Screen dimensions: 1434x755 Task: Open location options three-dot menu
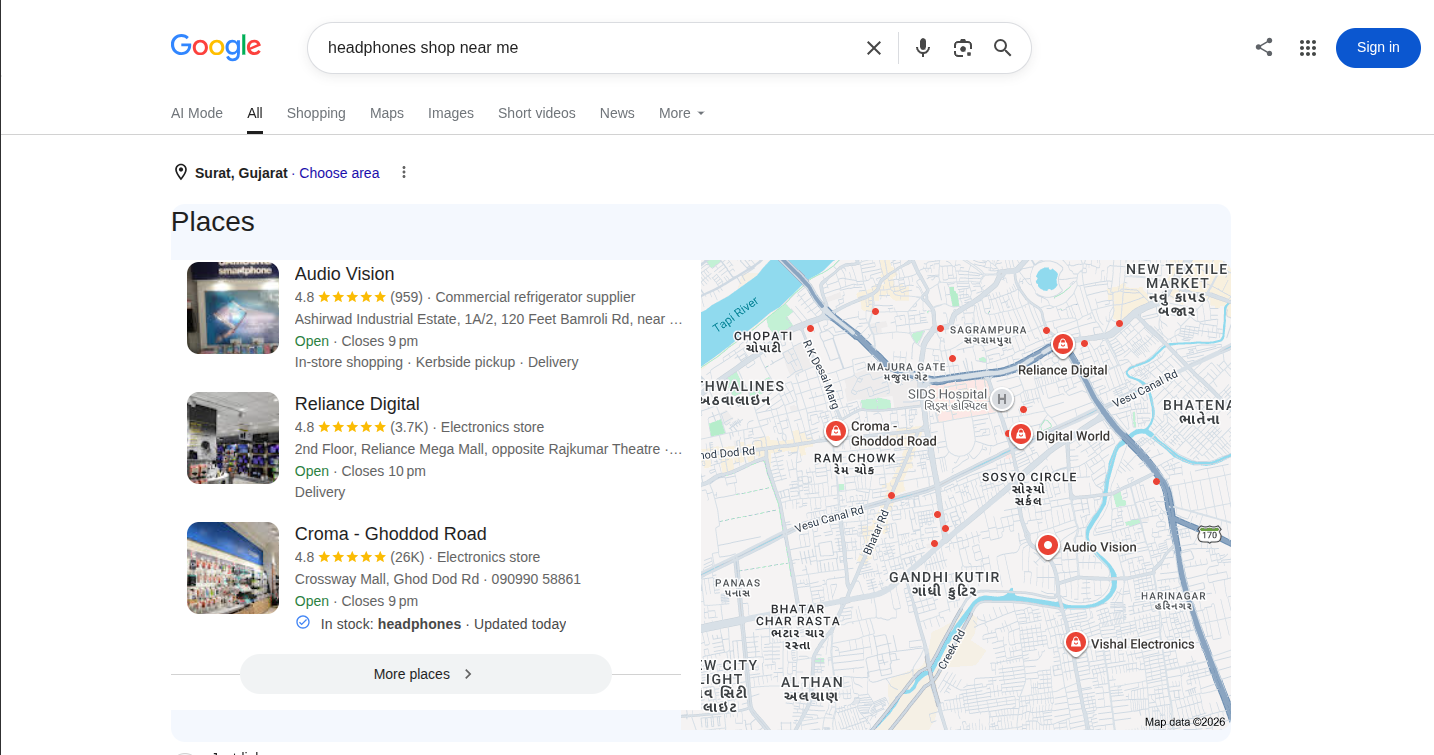pos(404,172)
